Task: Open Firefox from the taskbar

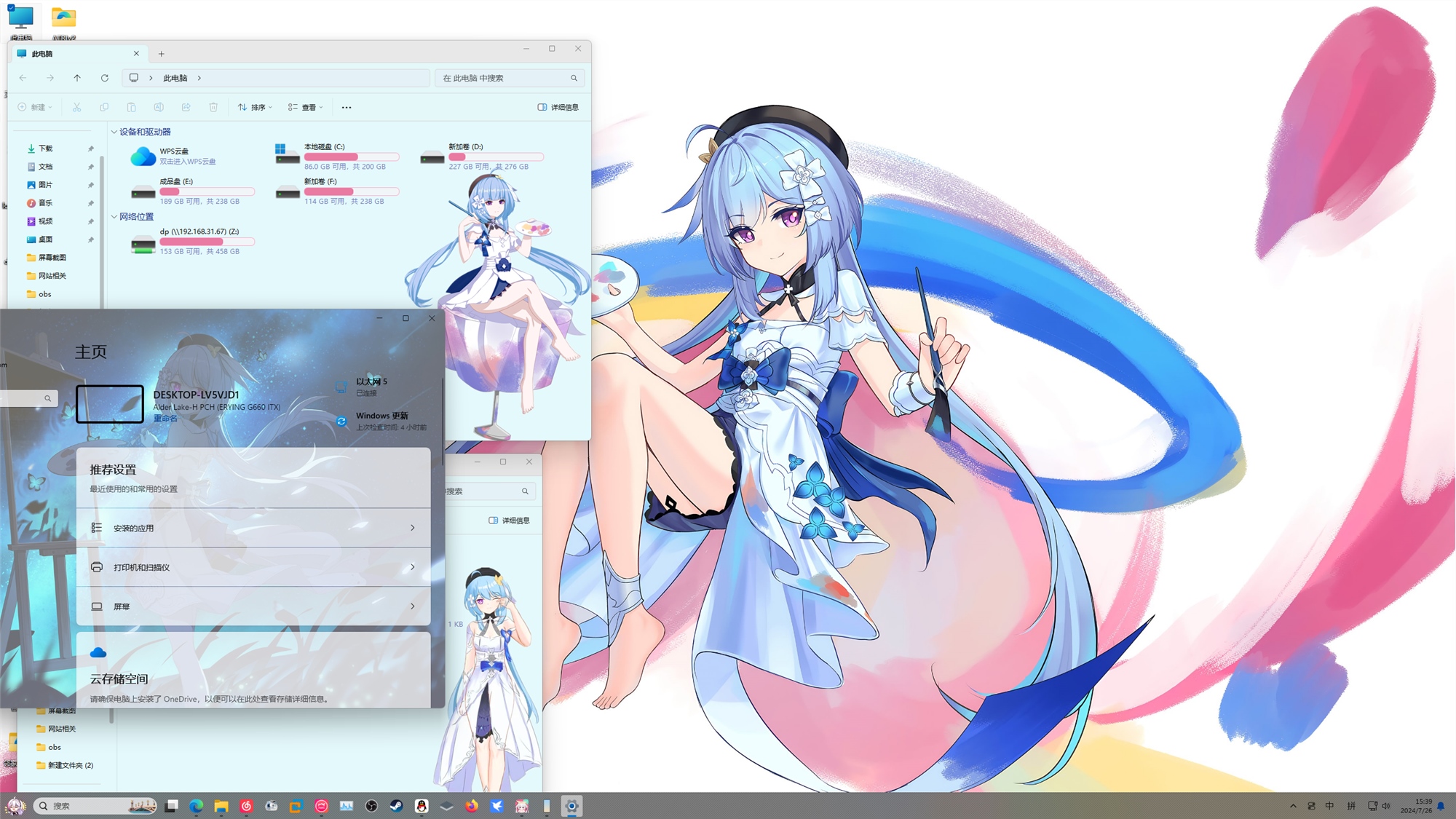Action: (472, 806)
